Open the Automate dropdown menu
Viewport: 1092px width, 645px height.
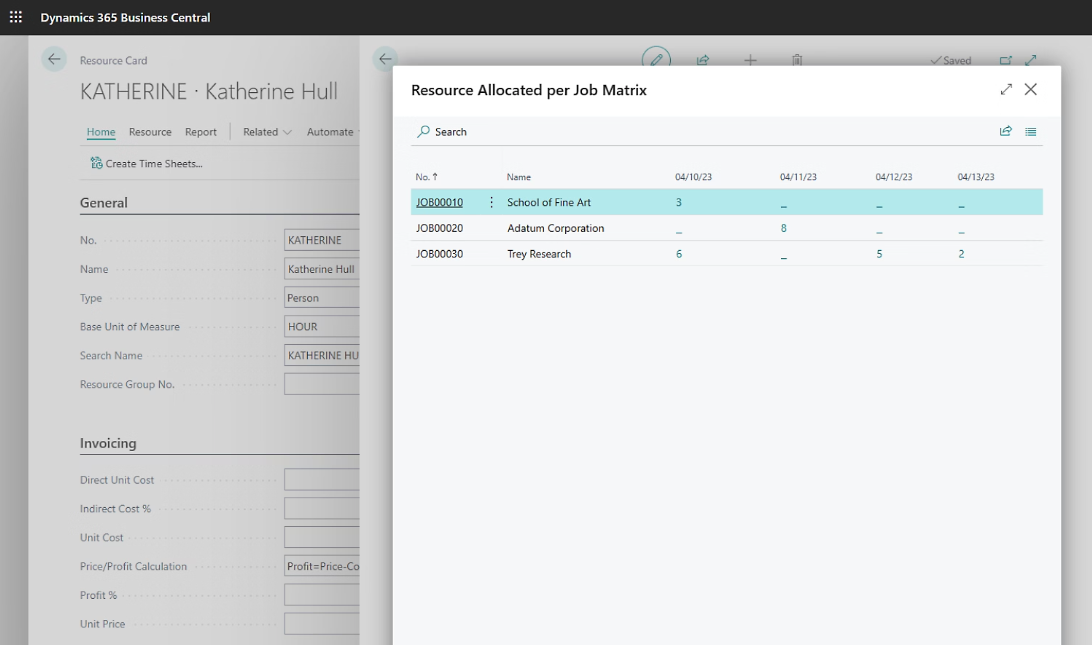coord(332,132)
